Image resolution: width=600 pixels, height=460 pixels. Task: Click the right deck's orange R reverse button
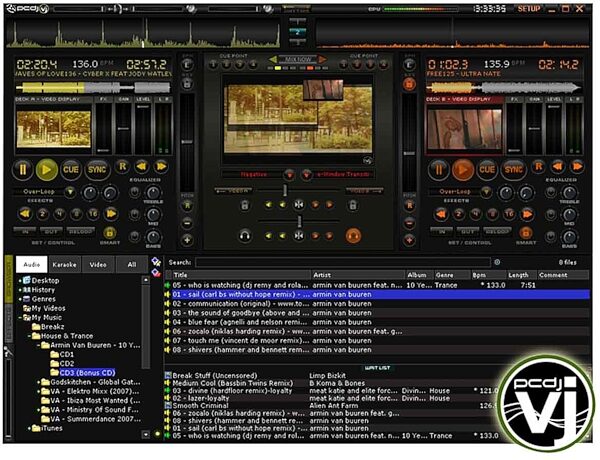point(538,166)
